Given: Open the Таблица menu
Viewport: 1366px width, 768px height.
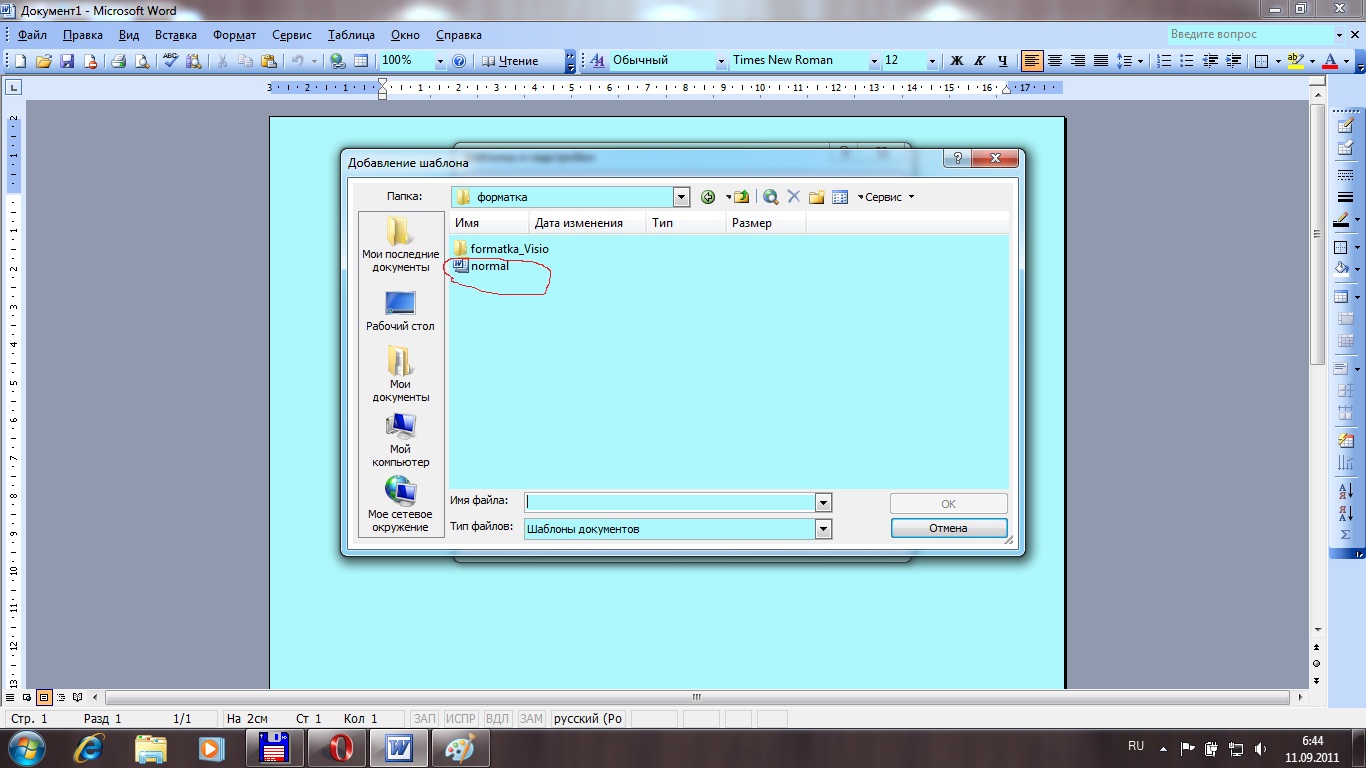Looking at the screenshot, I should pos(351,35).
